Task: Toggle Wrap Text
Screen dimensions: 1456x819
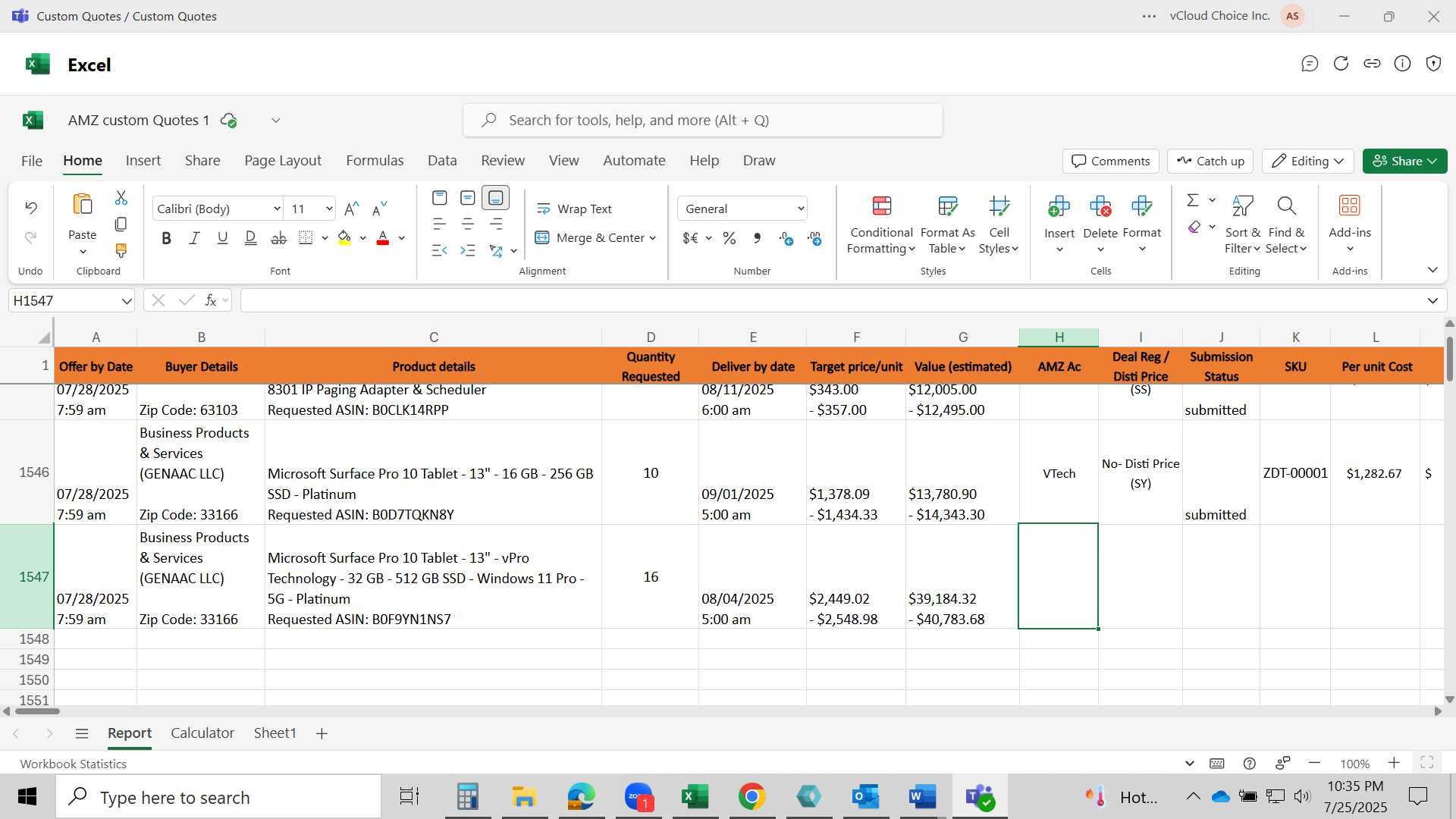Action: [574, 209]
